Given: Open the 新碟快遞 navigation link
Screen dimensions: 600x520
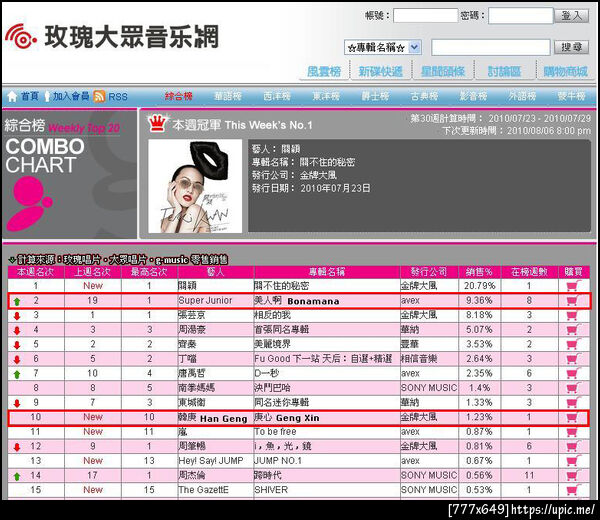Looking at the screenshot, I should (380, 71).
